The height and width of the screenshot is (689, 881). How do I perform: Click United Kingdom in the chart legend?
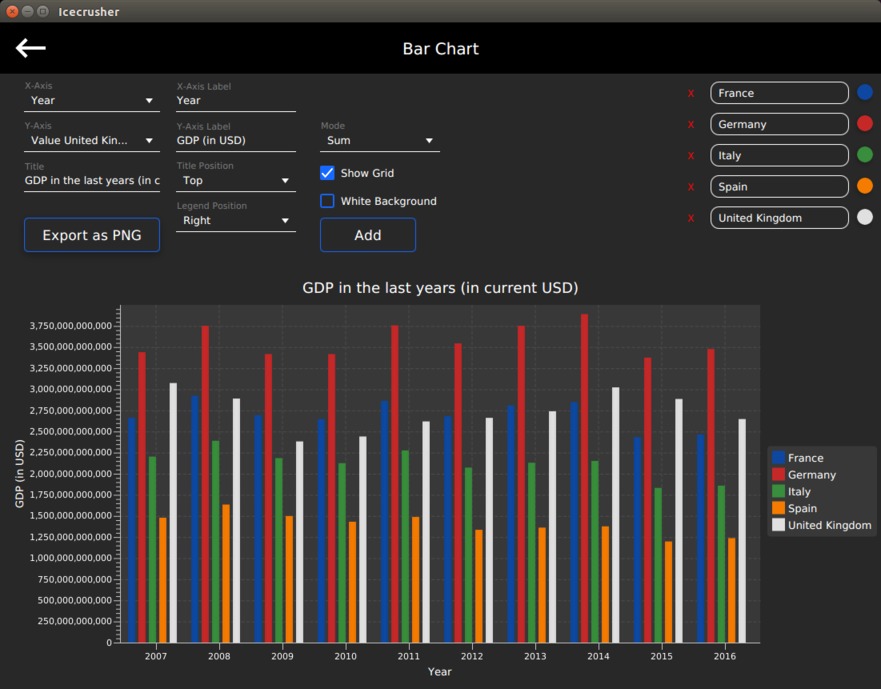click(x=822, y=525)
